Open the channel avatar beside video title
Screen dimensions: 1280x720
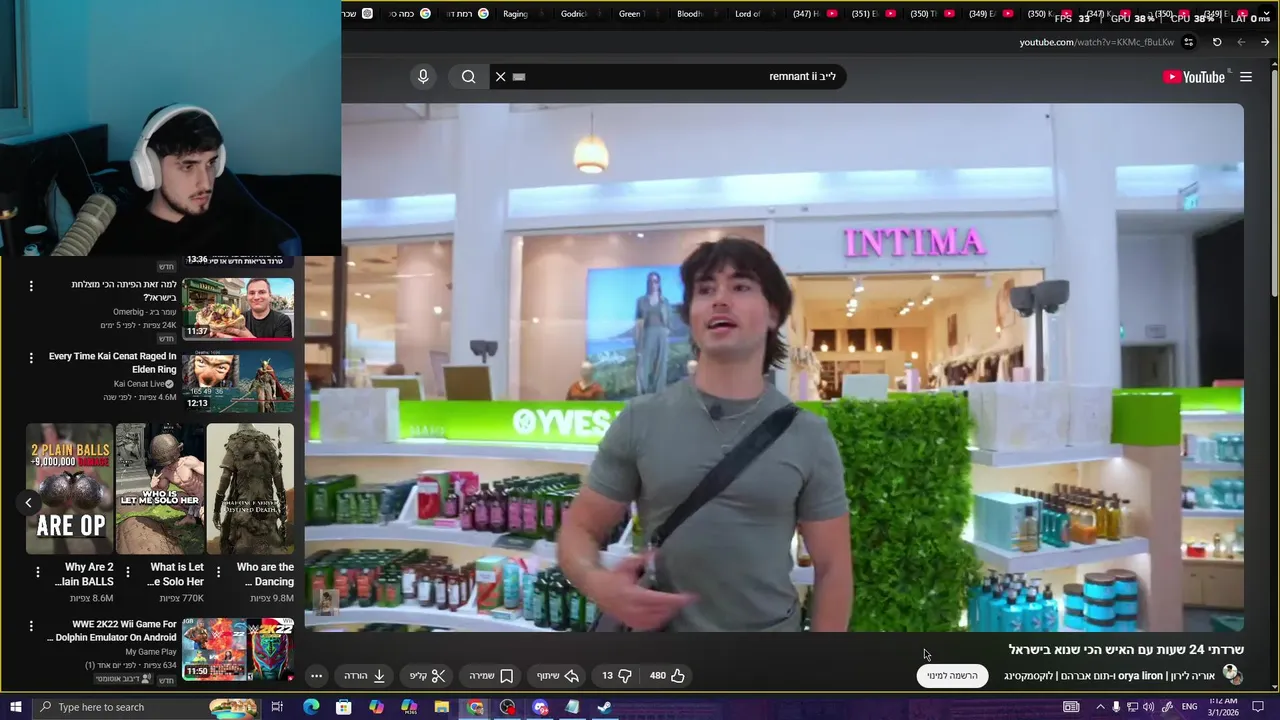click(x=1232, y=675)
